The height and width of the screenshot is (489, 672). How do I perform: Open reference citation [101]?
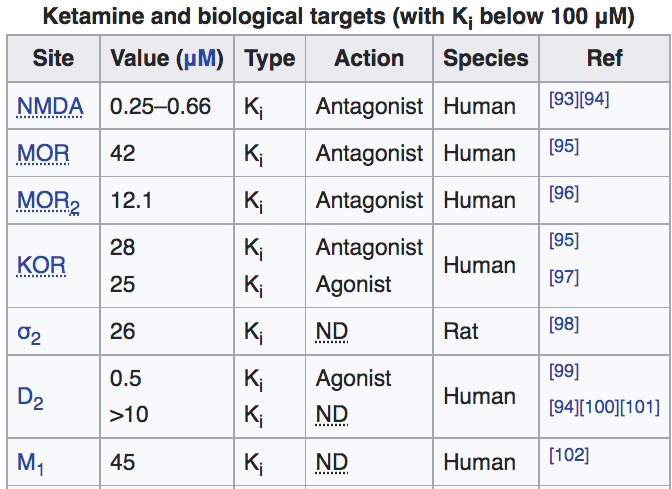pos(640,407)
